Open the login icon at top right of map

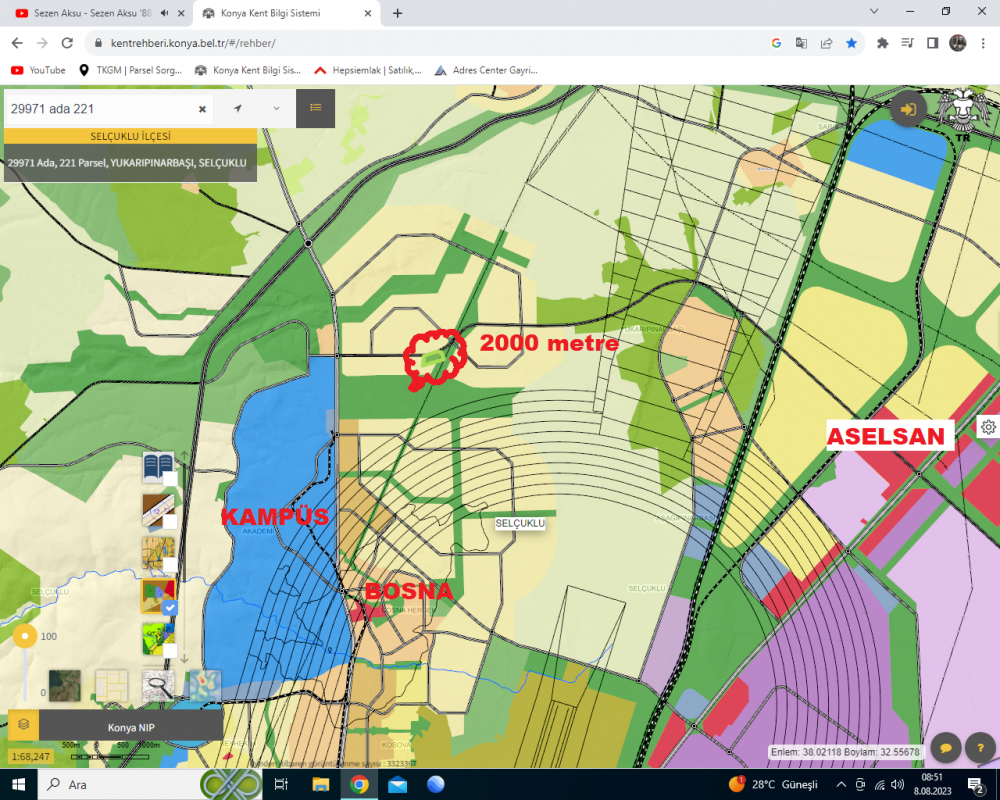[908, 109]
